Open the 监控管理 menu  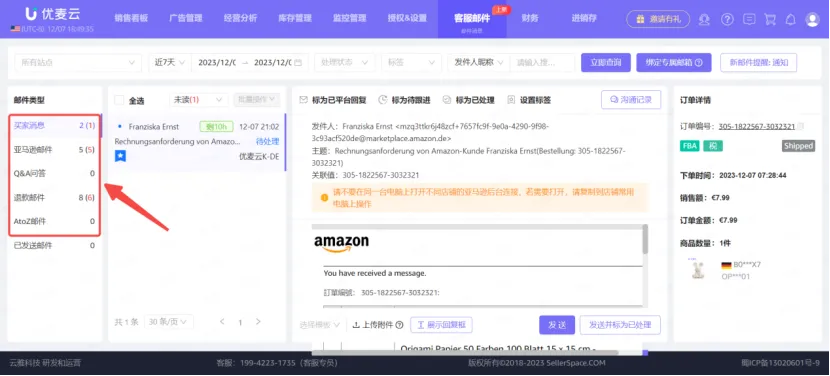pyautogui.click(x=349, y=19)
